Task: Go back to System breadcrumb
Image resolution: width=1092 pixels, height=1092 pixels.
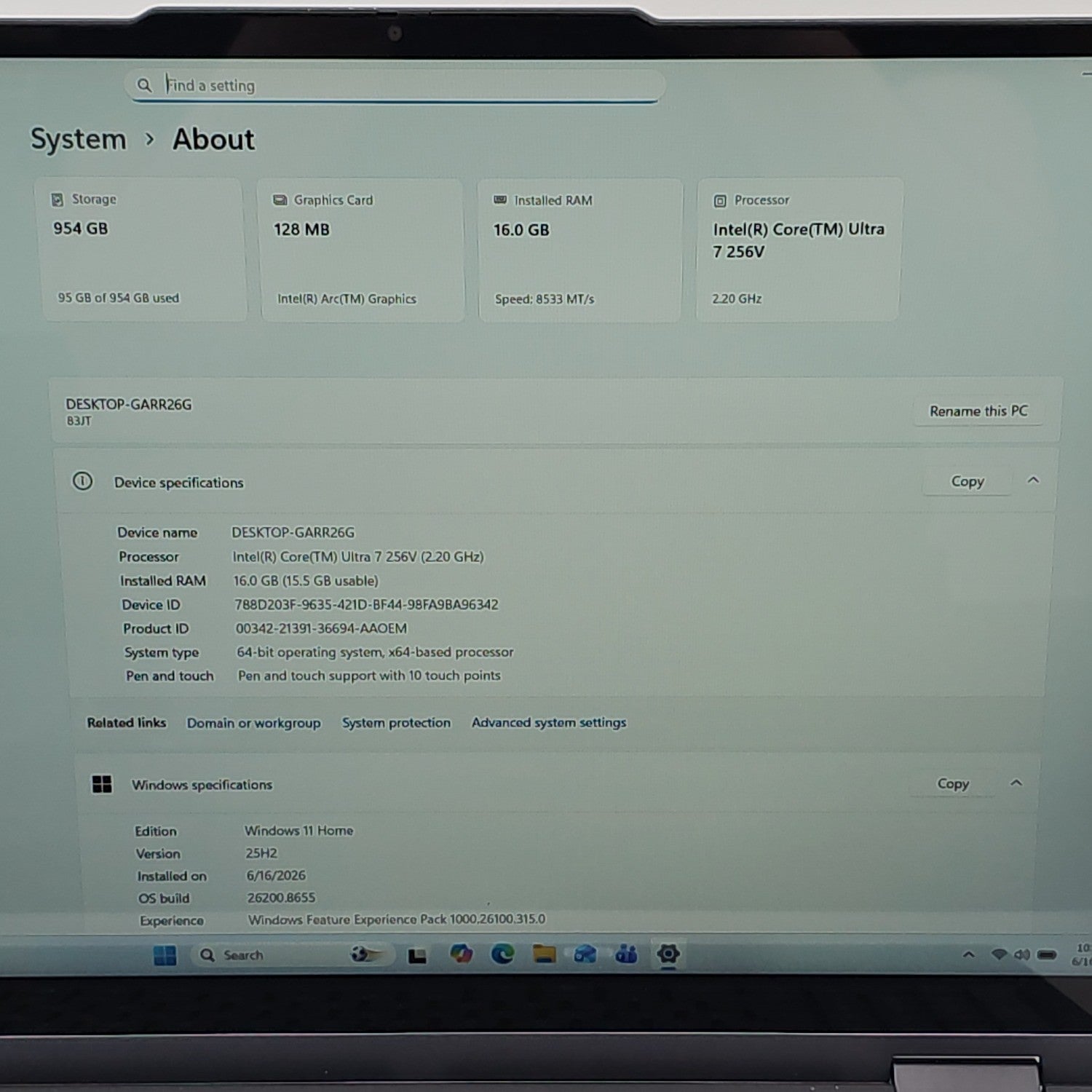Action: 78,139
